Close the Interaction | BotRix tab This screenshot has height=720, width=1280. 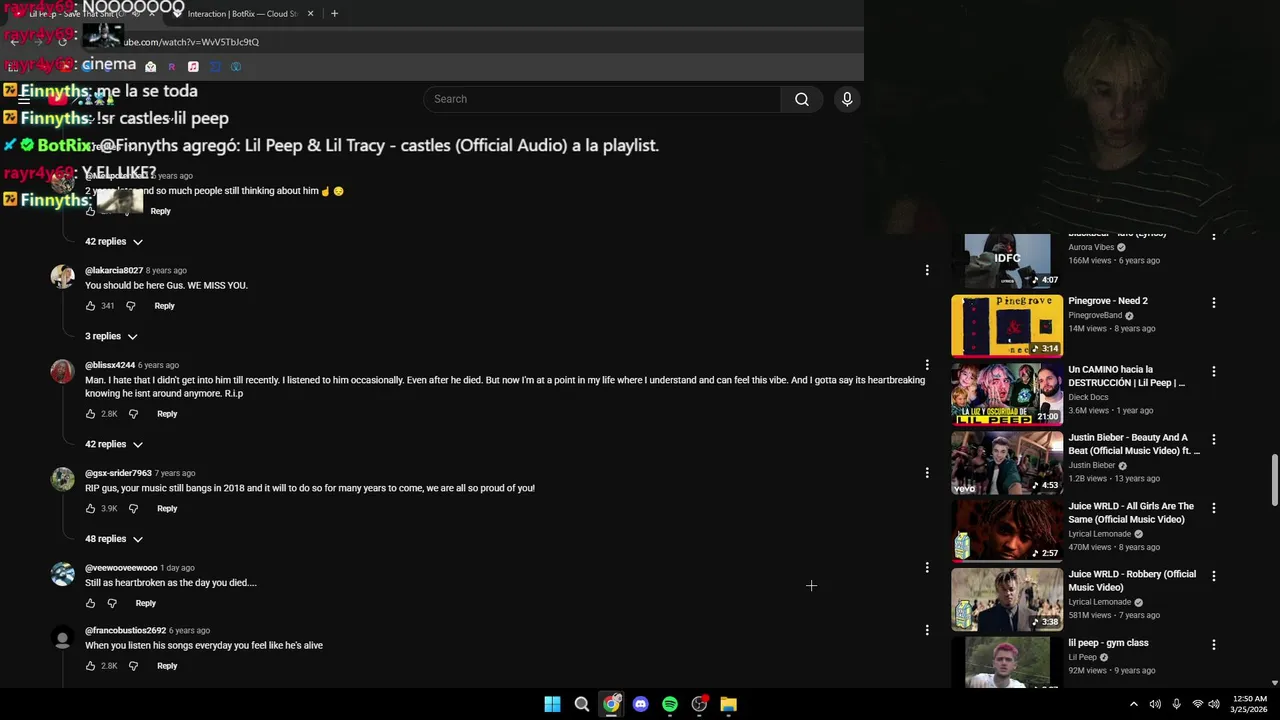coord(310,14)
